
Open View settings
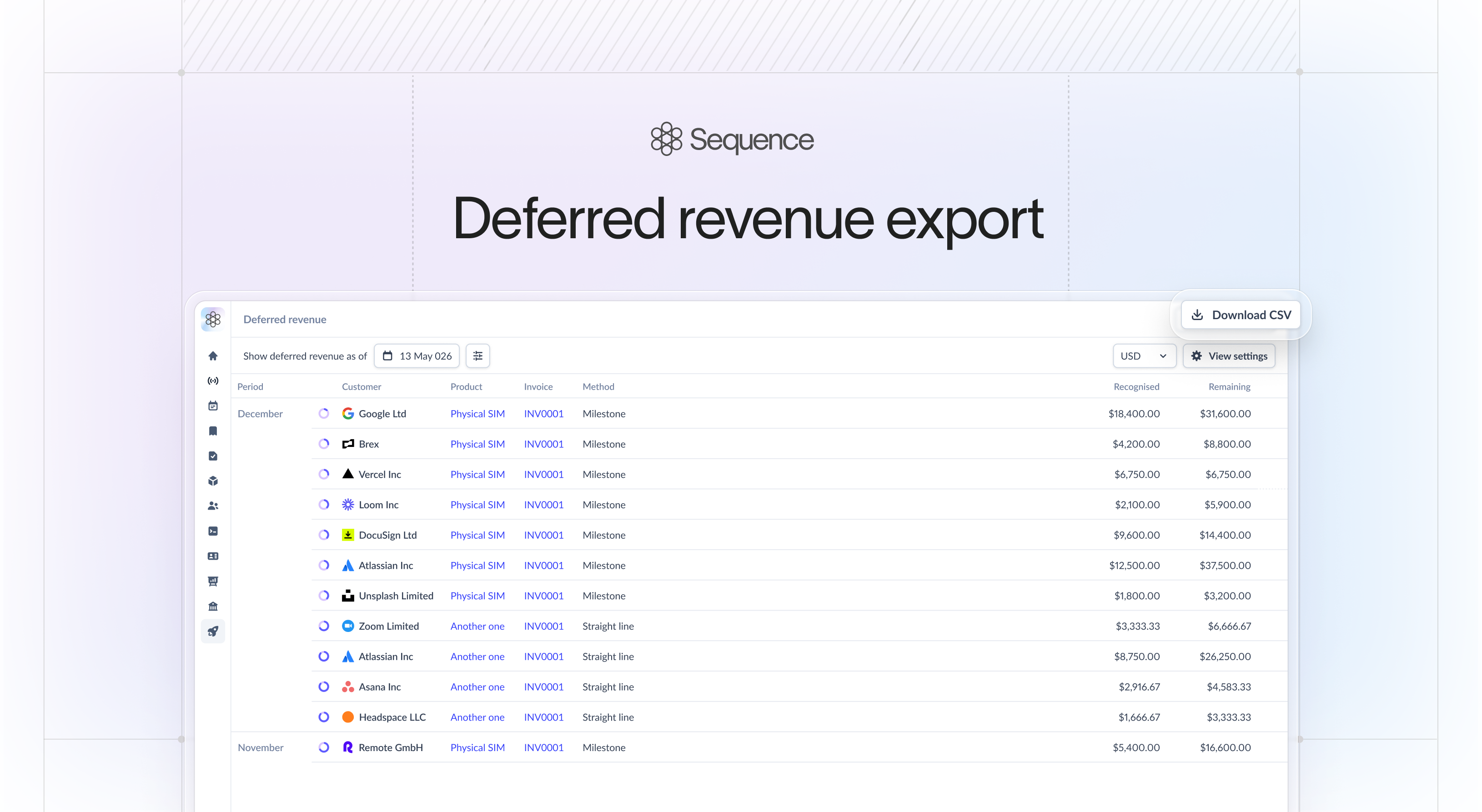click(1229, 356)
